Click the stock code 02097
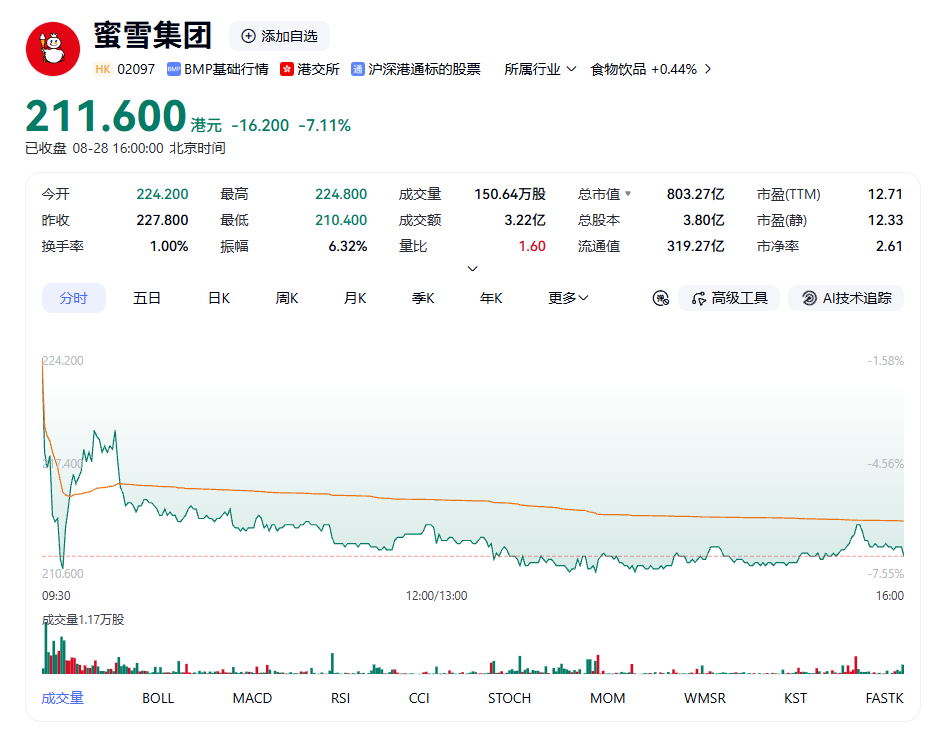Image resolution: width=932 pixels, height=735 pixels. [x=136, y=70]
